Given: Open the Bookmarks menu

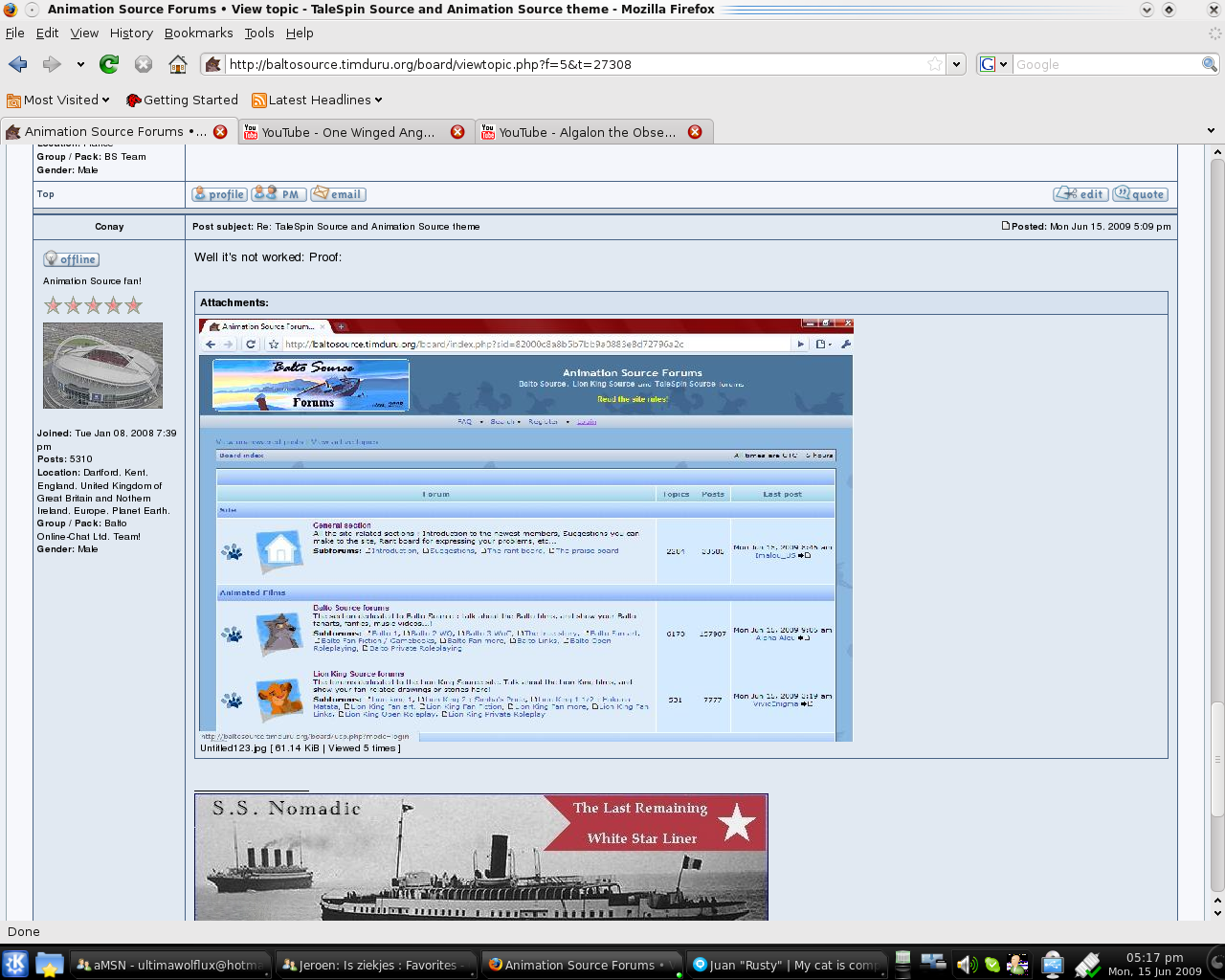Looking at the screenshot, I should pyautogui.click(x=198, y=33).
